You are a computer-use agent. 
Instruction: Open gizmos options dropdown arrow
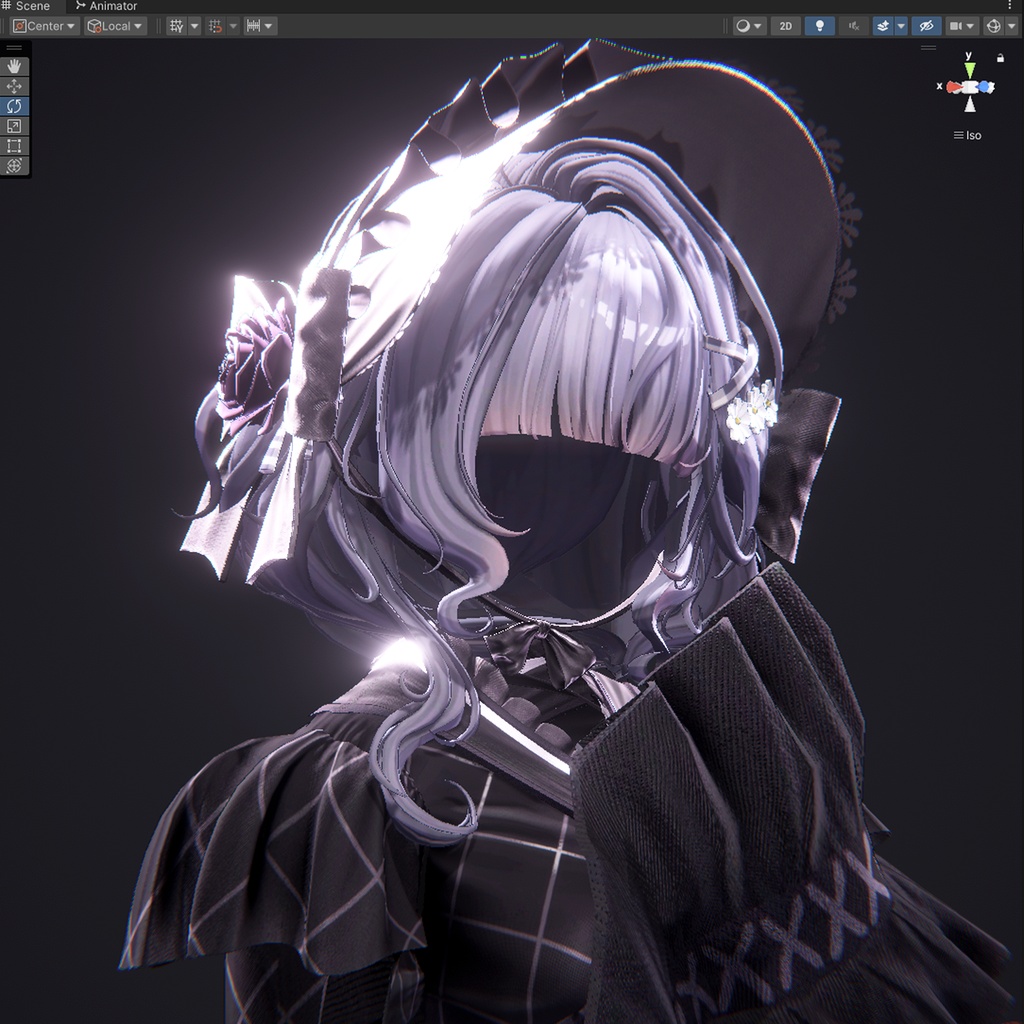tap(1012, 26)
